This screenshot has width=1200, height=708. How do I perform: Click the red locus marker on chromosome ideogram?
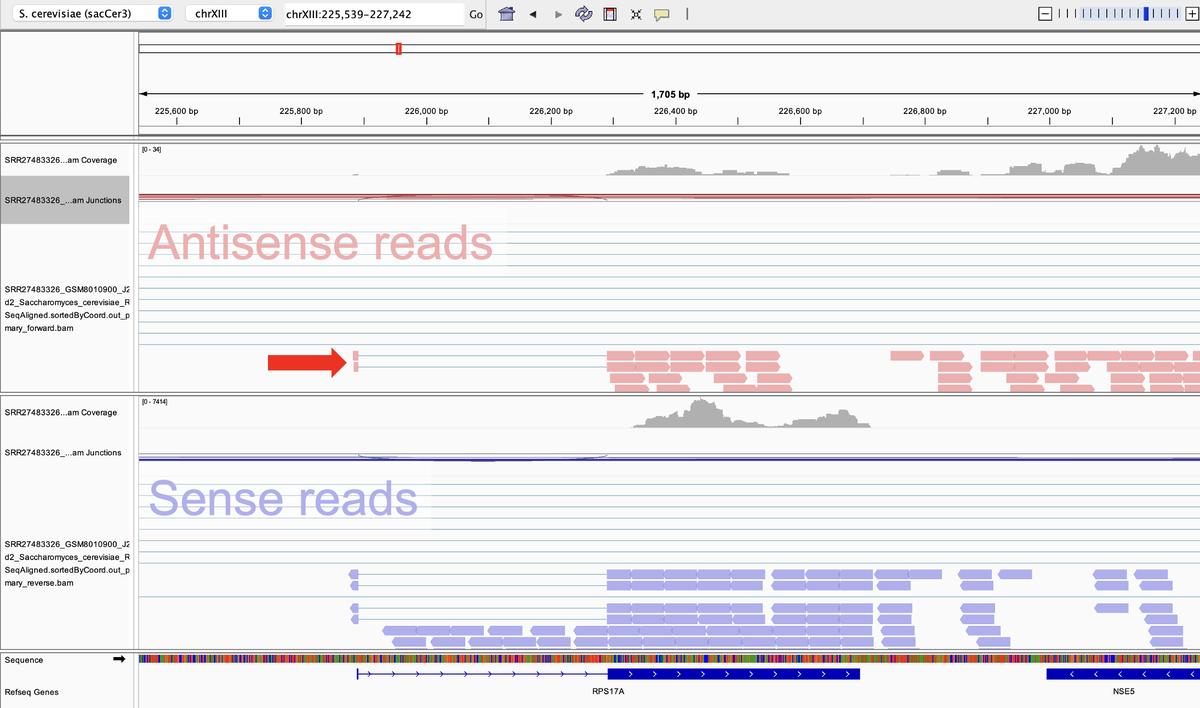click(x=399, y=48)
